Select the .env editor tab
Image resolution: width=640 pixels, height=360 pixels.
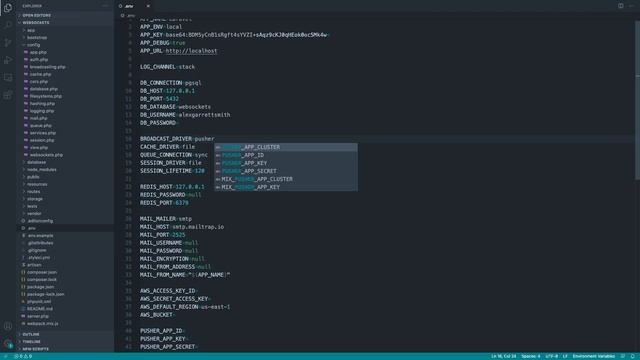click(135, 6)
